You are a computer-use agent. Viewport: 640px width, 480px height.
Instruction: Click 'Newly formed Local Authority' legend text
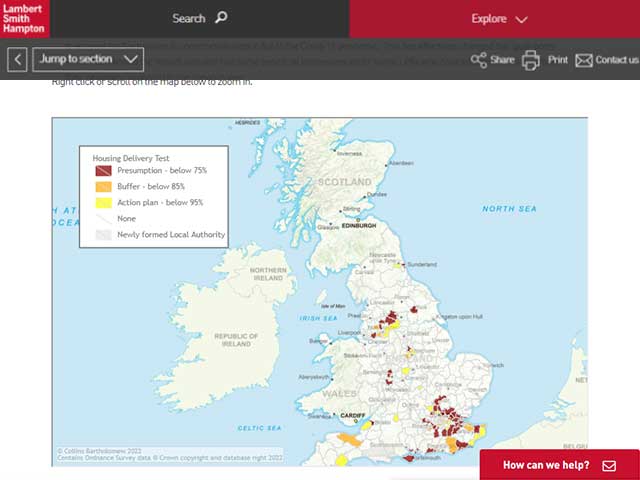171,235
